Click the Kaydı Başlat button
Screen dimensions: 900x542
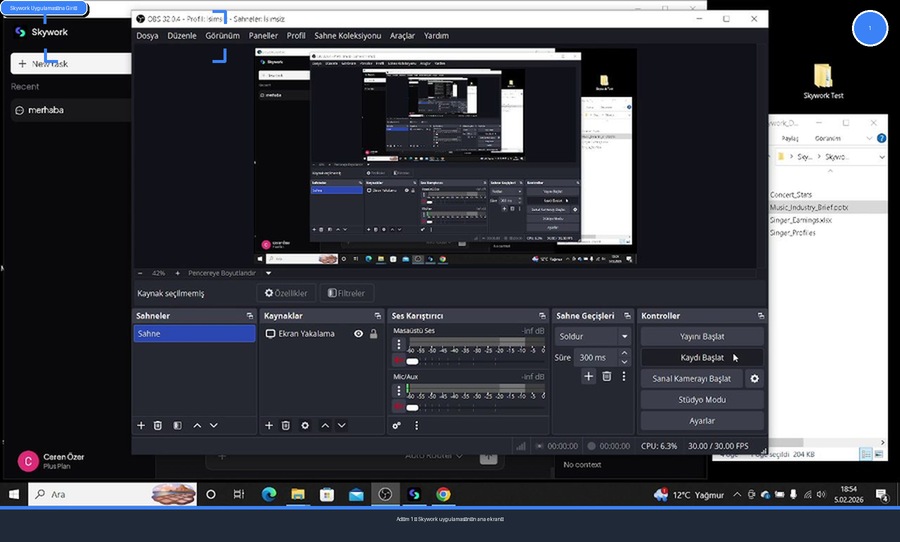[x=702, y=357]
